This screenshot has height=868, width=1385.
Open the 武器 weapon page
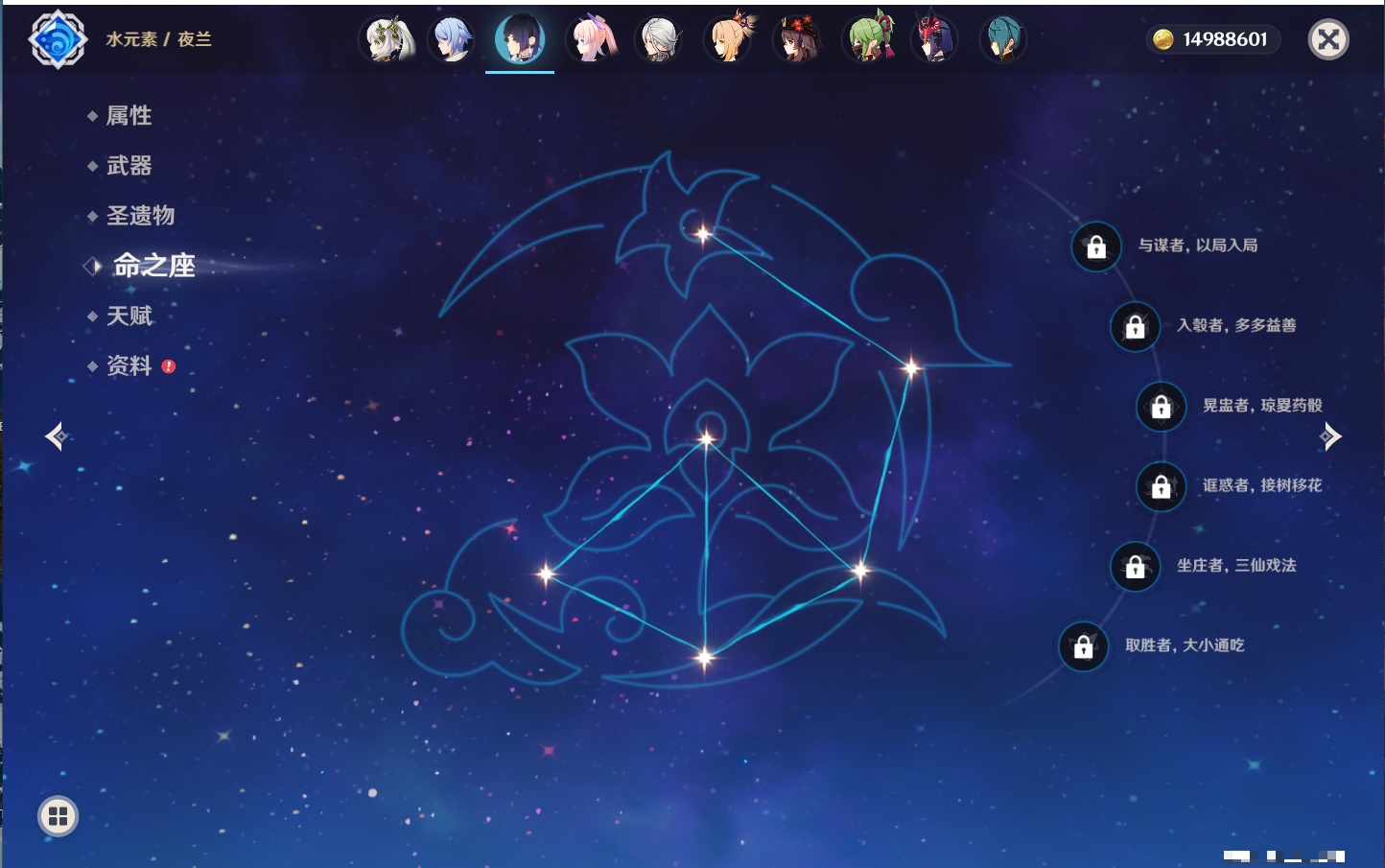[129, 166]
